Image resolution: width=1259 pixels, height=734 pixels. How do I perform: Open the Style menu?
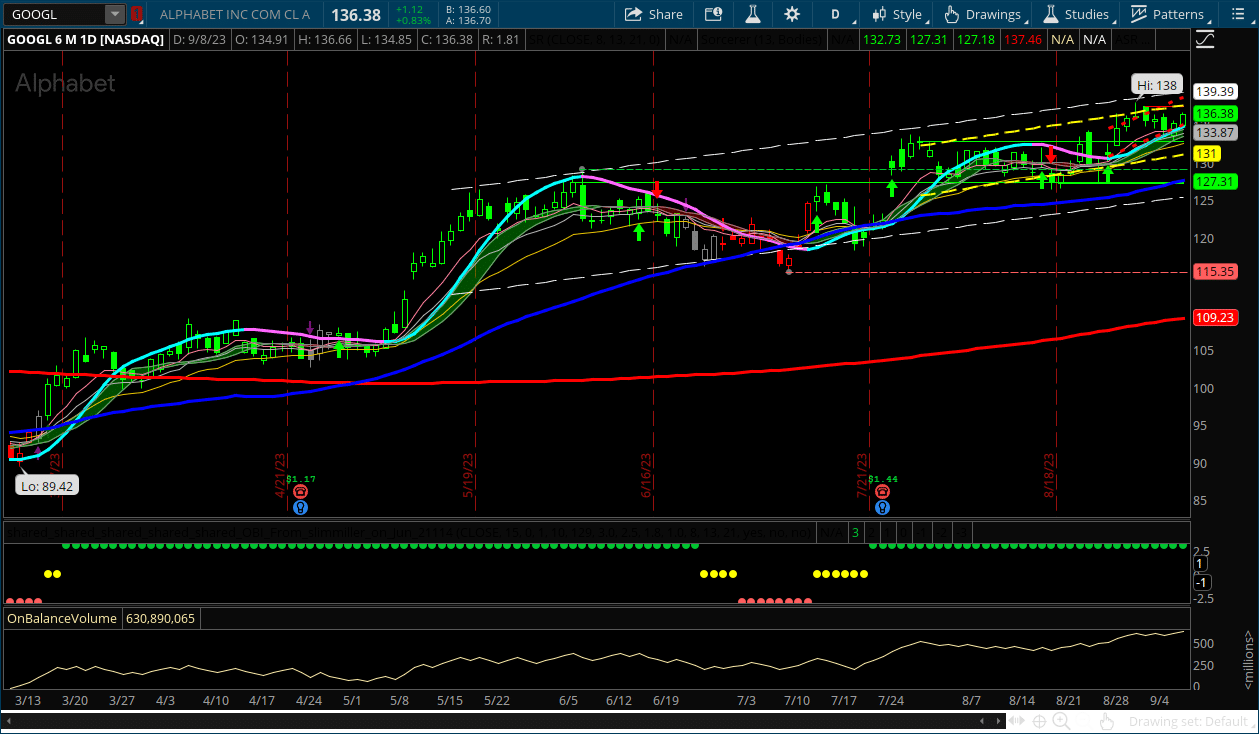tap(898, 15)
